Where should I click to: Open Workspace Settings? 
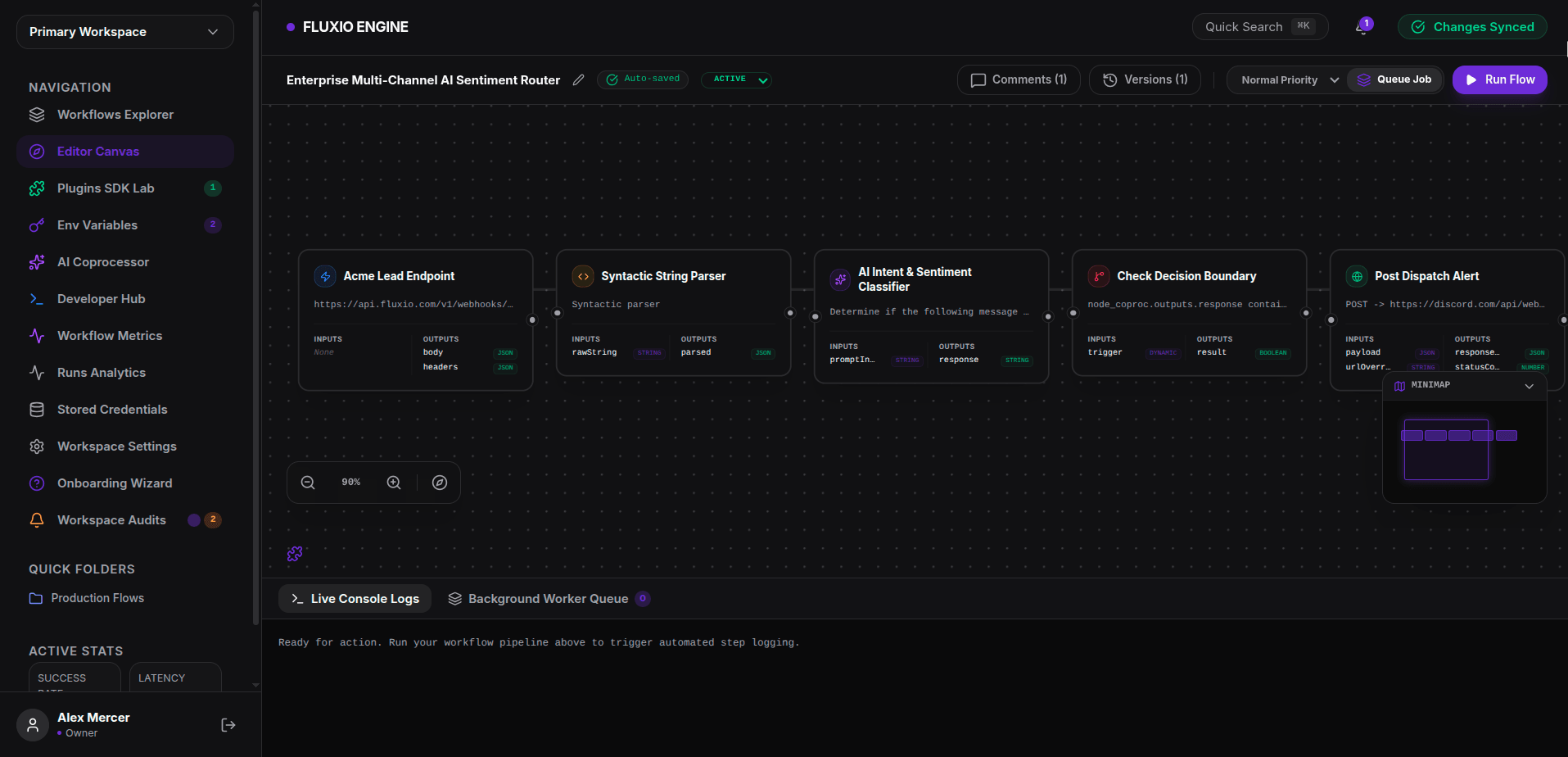125,446
